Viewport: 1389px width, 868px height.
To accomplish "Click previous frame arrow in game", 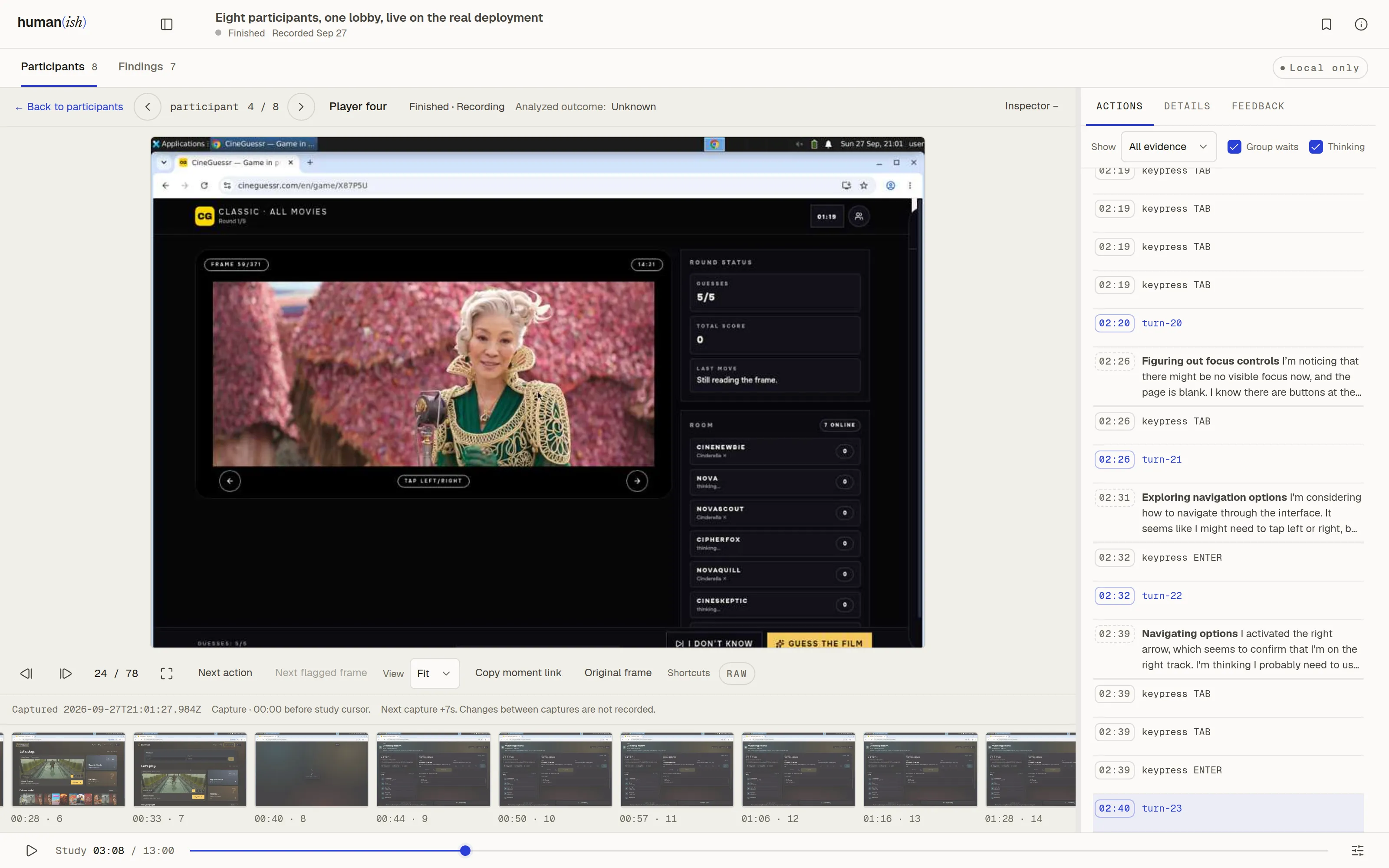I will pos(230,481).
